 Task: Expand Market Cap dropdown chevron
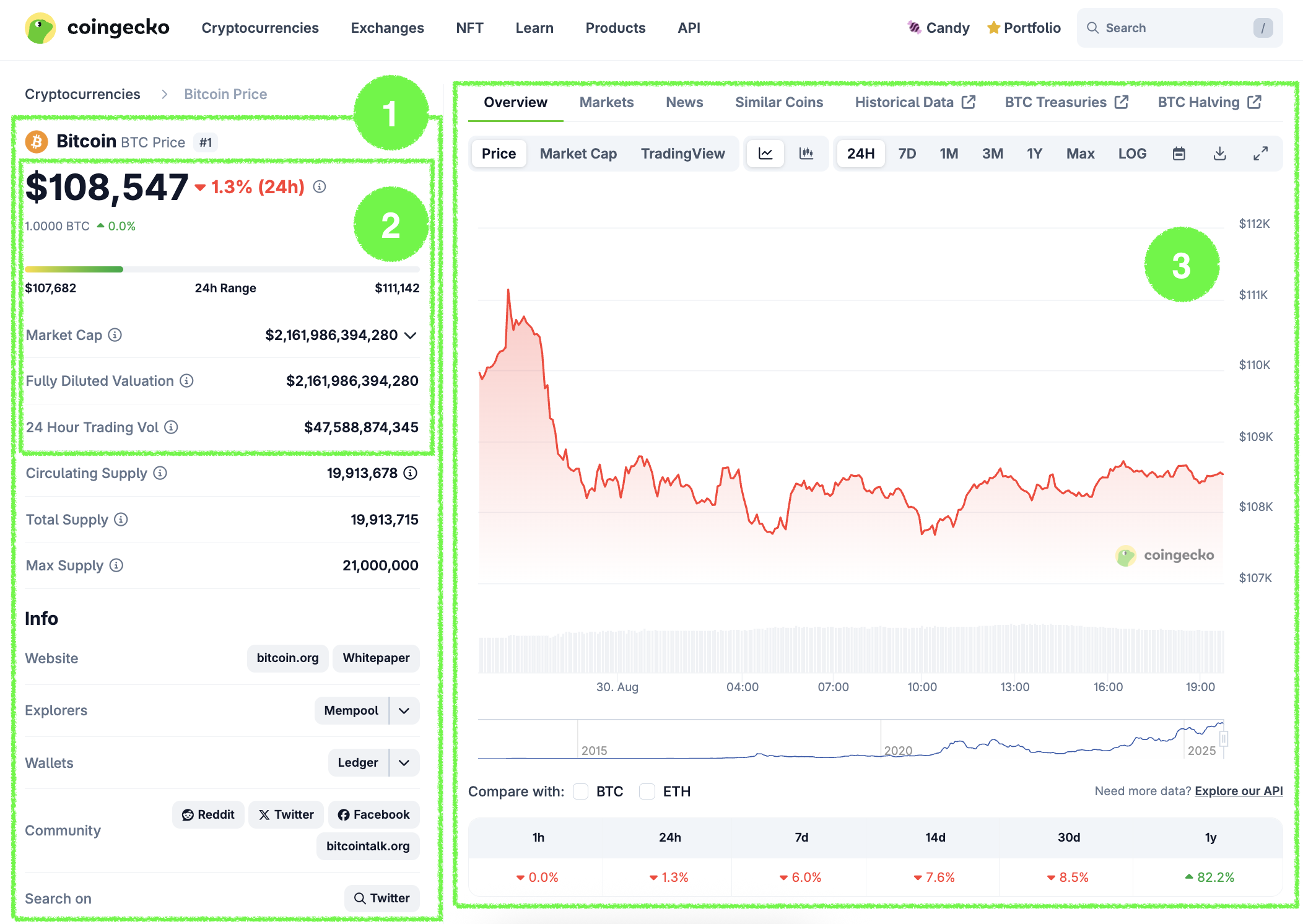tap(411, 335)
